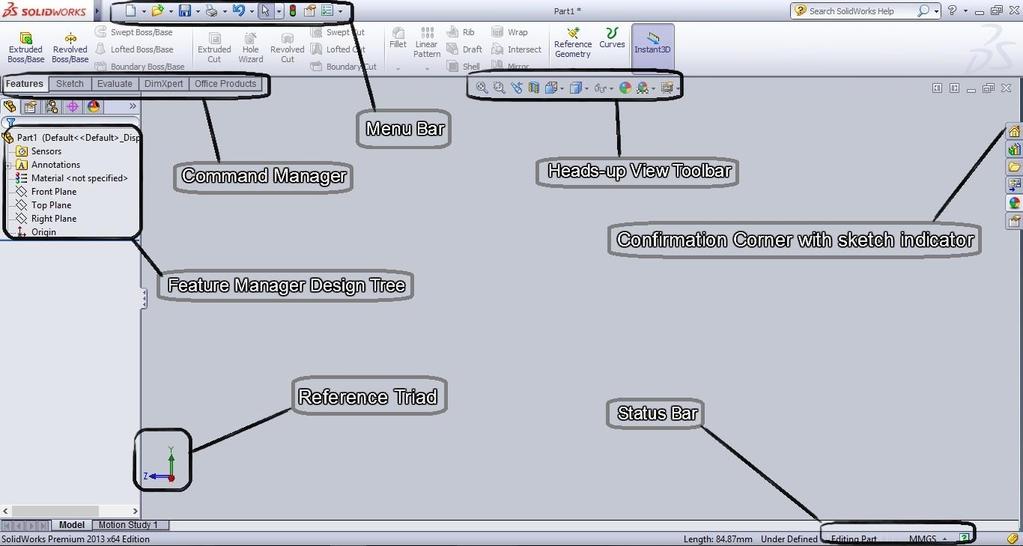Open File Properties icon in quick toolbar
The image size is (1023, 546).
pos(310,11)
